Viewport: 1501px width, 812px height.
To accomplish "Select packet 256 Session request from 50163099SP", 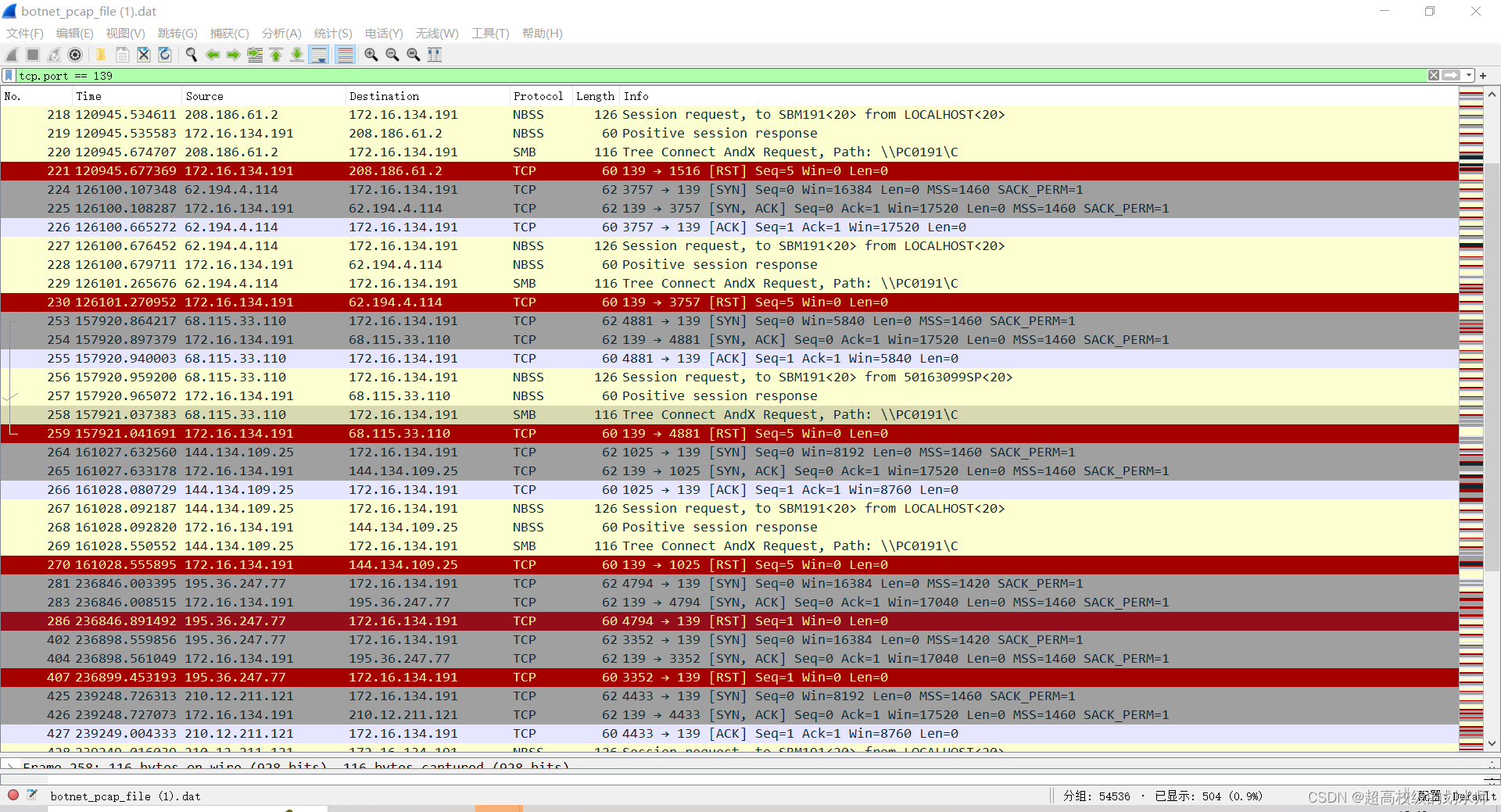I will [x=729, y=377].
